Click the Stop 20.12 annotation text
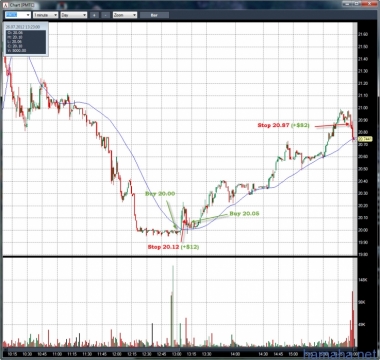Viewport: 380px width, 360px height. click(x=164, y=247)
